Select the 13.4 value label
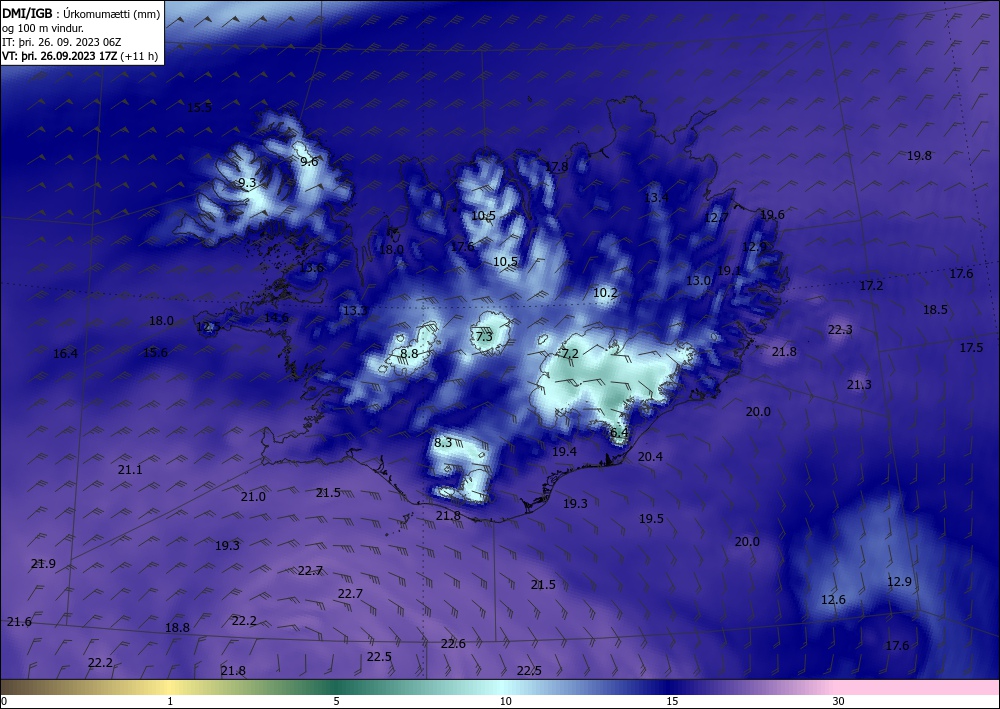Viewport: 1000px width, 709px height. [656, 198]
